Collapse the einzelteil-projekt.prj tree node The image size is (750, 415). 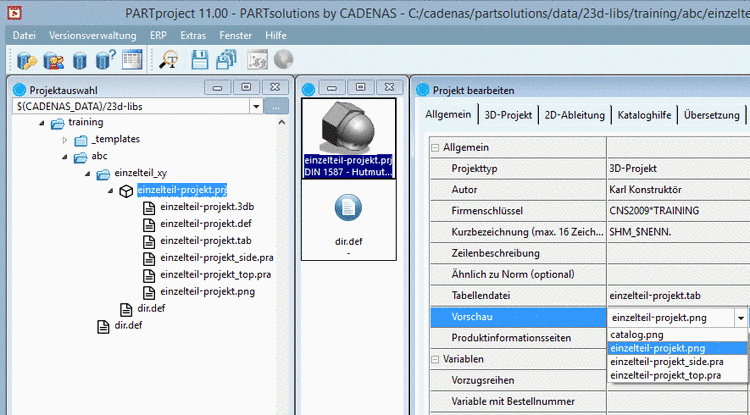(111, 191)
